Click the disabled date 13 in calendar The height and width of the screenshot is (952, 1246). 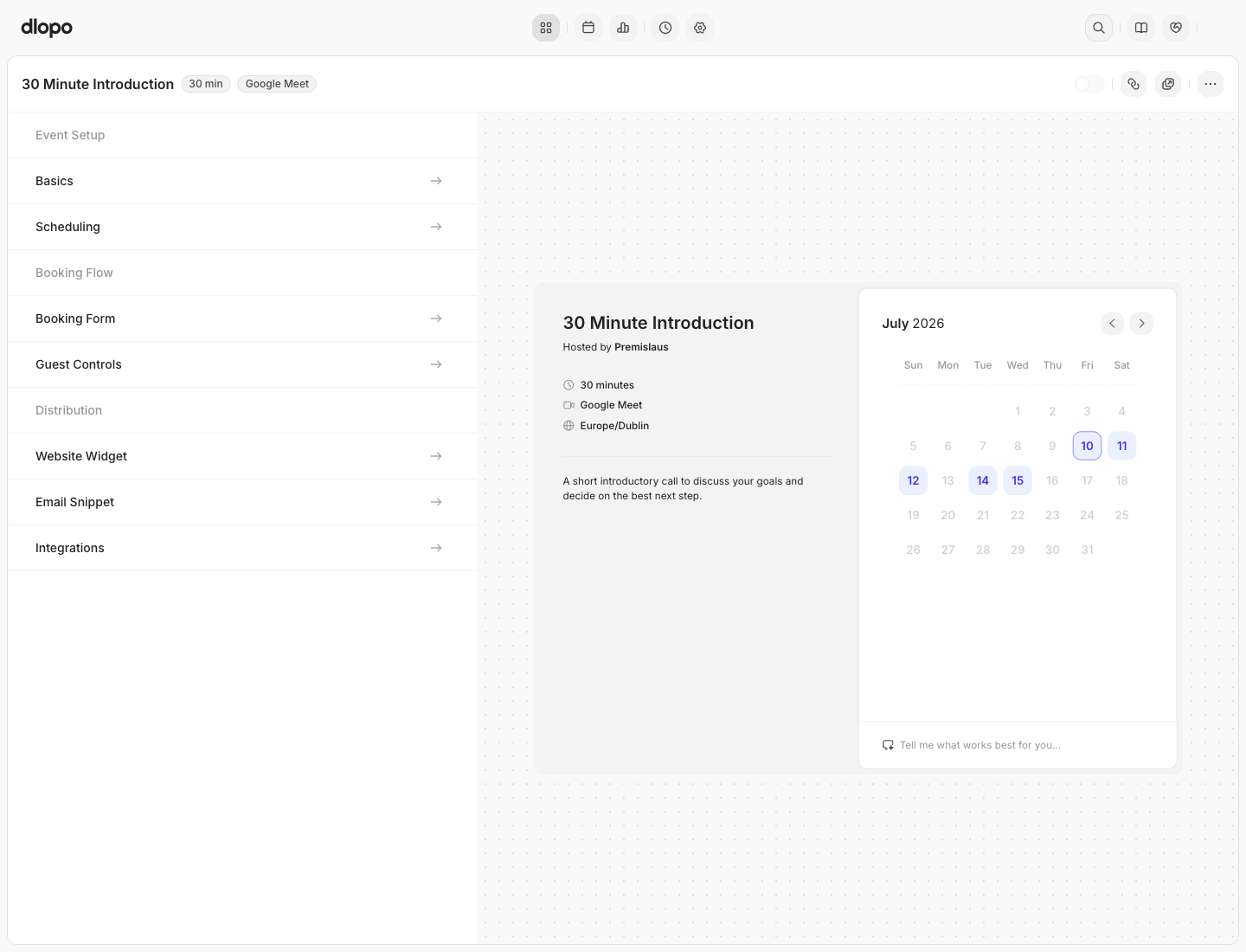pos(948,480)
